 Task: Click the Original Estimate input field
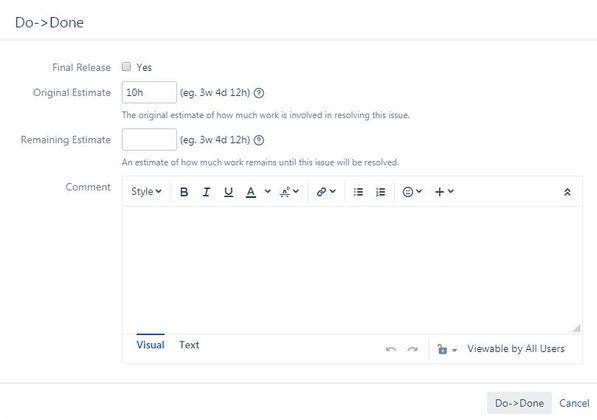click(149, 92)
